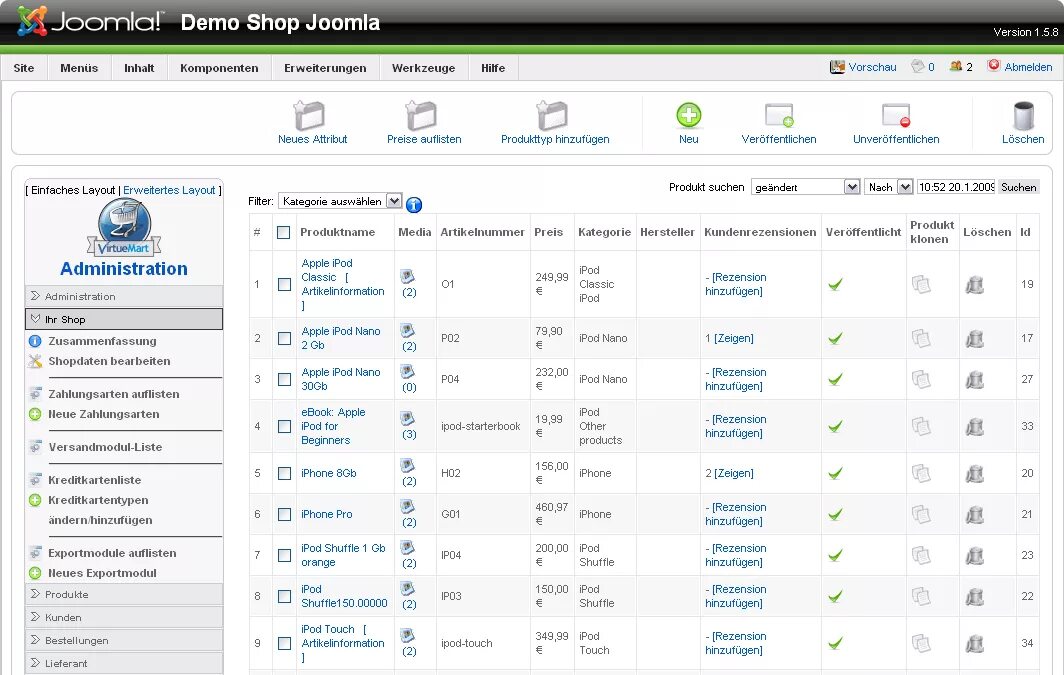Toggle published checkmark for iPod Touch
This screenshot has width=1064, height=675.
(x=835, y=642)
